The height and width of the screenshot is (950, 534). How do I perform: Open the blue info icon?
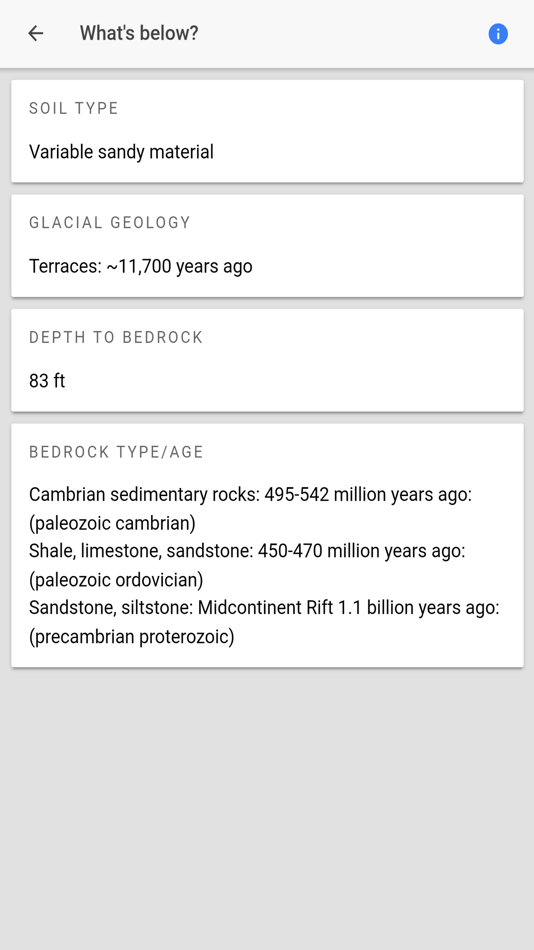click(498, 34)
